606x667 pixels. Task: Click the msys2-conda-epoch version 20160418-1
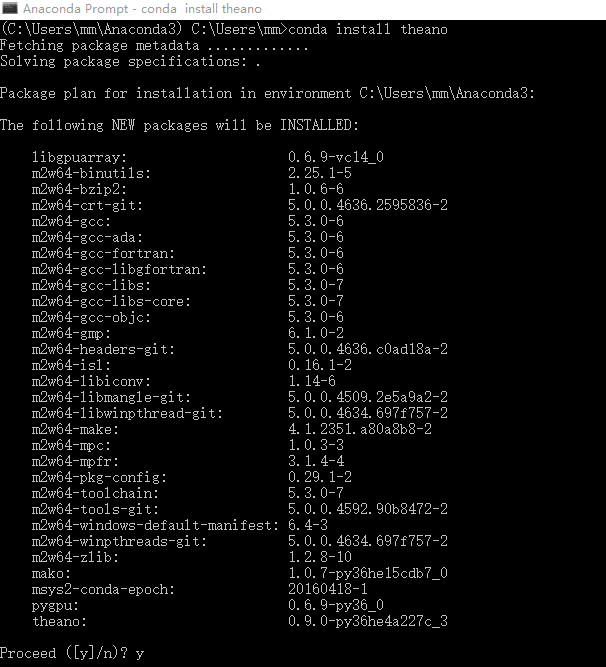coord(328,589)
